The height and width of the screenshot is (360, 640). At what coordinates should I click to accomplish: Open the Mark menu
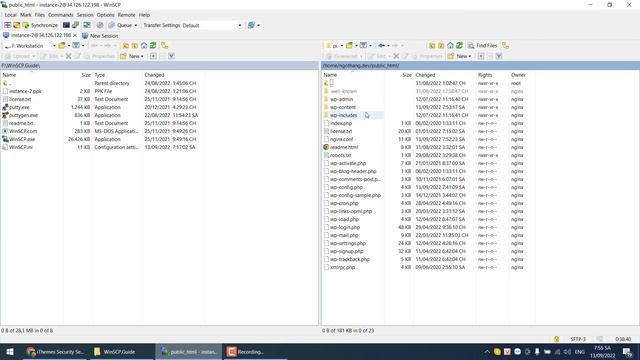point(26,15)
